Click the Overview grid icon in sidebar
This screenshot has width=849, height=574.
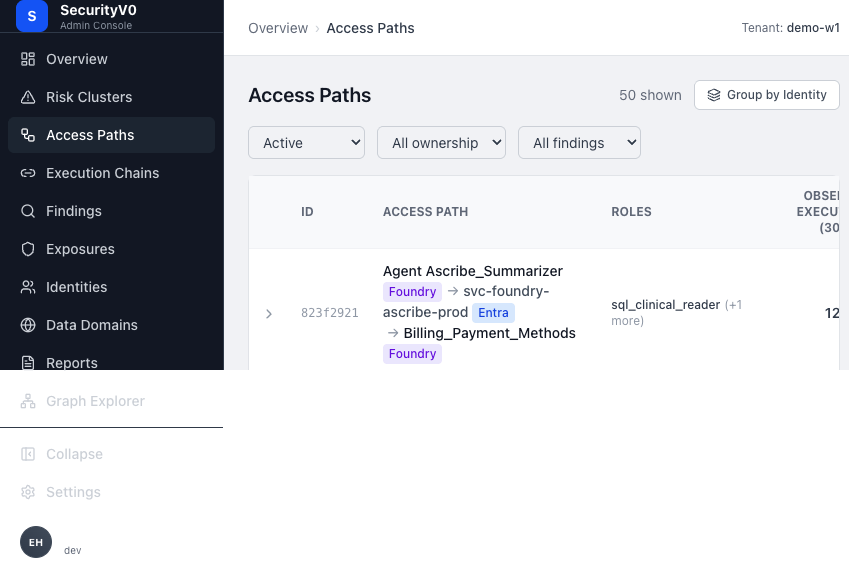pyautogui.click(x=28, y=59)
